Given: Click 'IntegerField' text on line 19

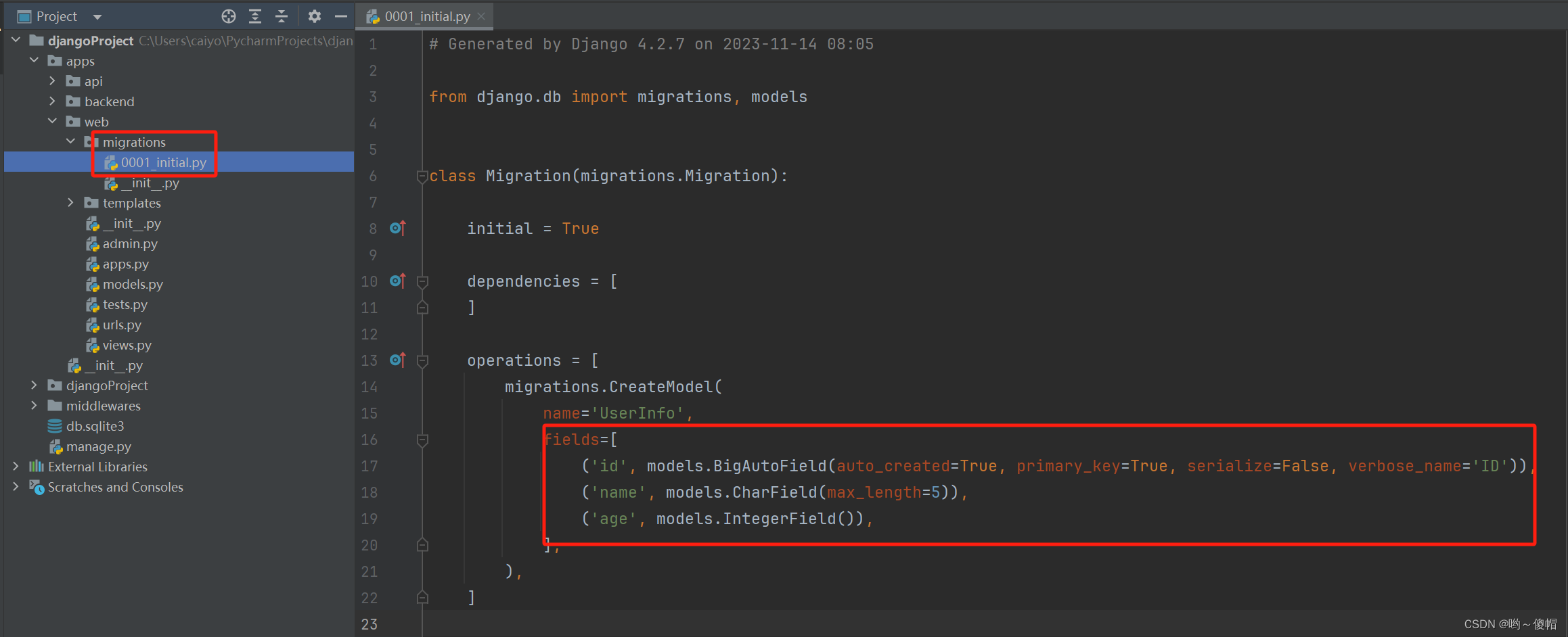Looking at the screenshot, I should point(780,519).
